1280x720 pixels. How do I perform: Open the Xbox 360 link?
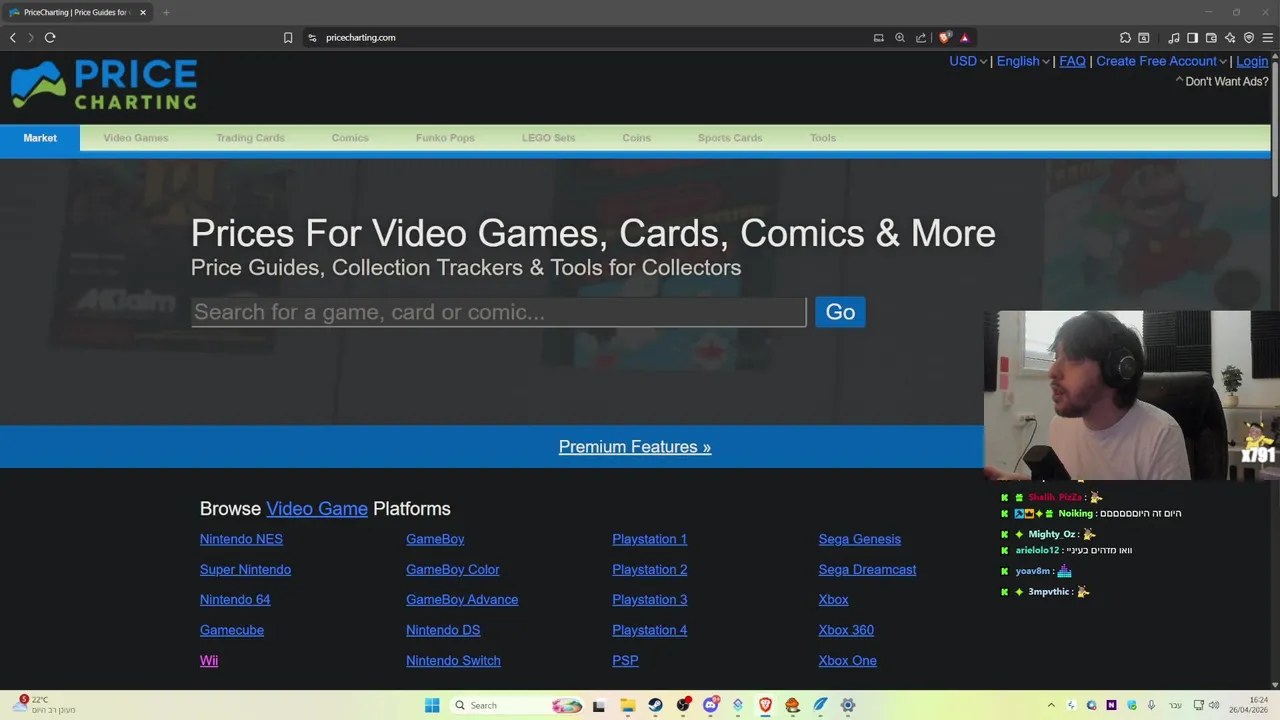coord(846,630)
